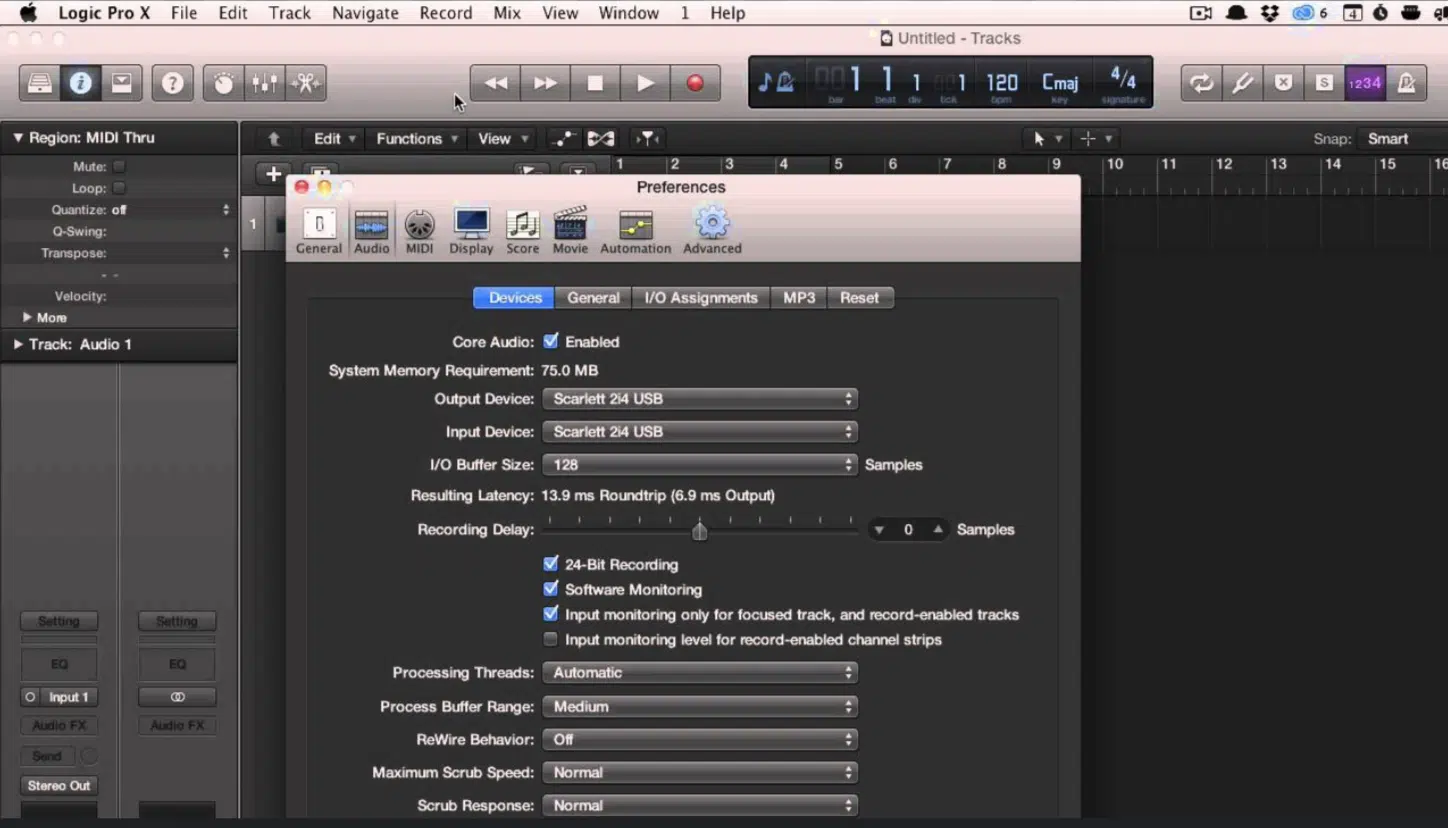Viewport: 1448px width, 828px height.
Task: Open the Process Buffer Range dropdown
Action: (x=700, y=706)
